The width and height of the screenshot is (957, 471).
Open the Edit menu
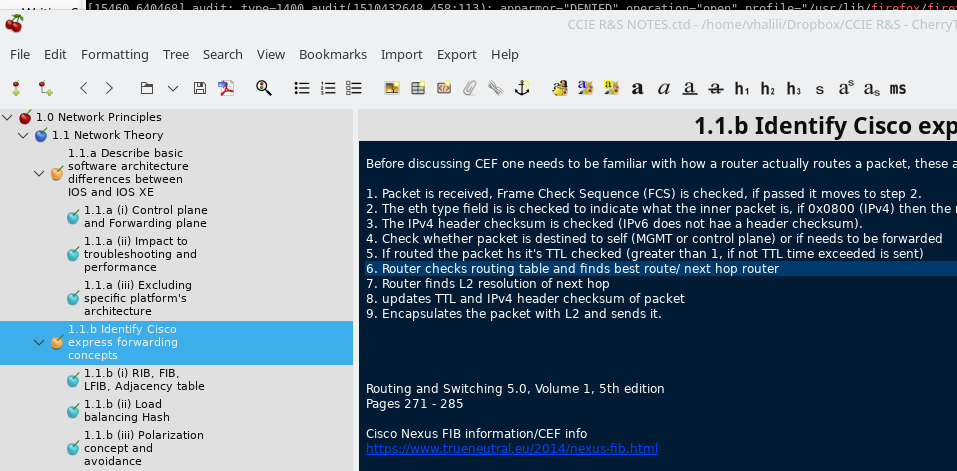(55, 54)
